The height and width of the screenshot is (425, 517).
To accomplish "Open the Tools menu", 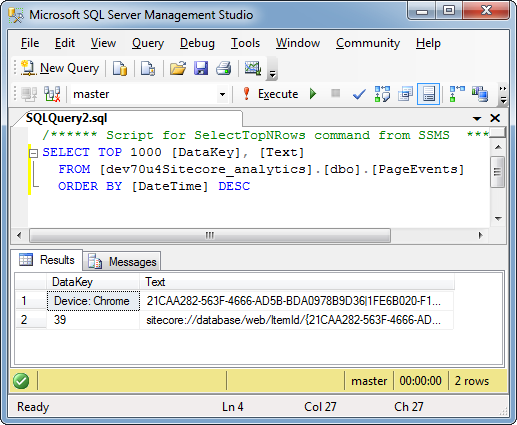I will (245, 43).
